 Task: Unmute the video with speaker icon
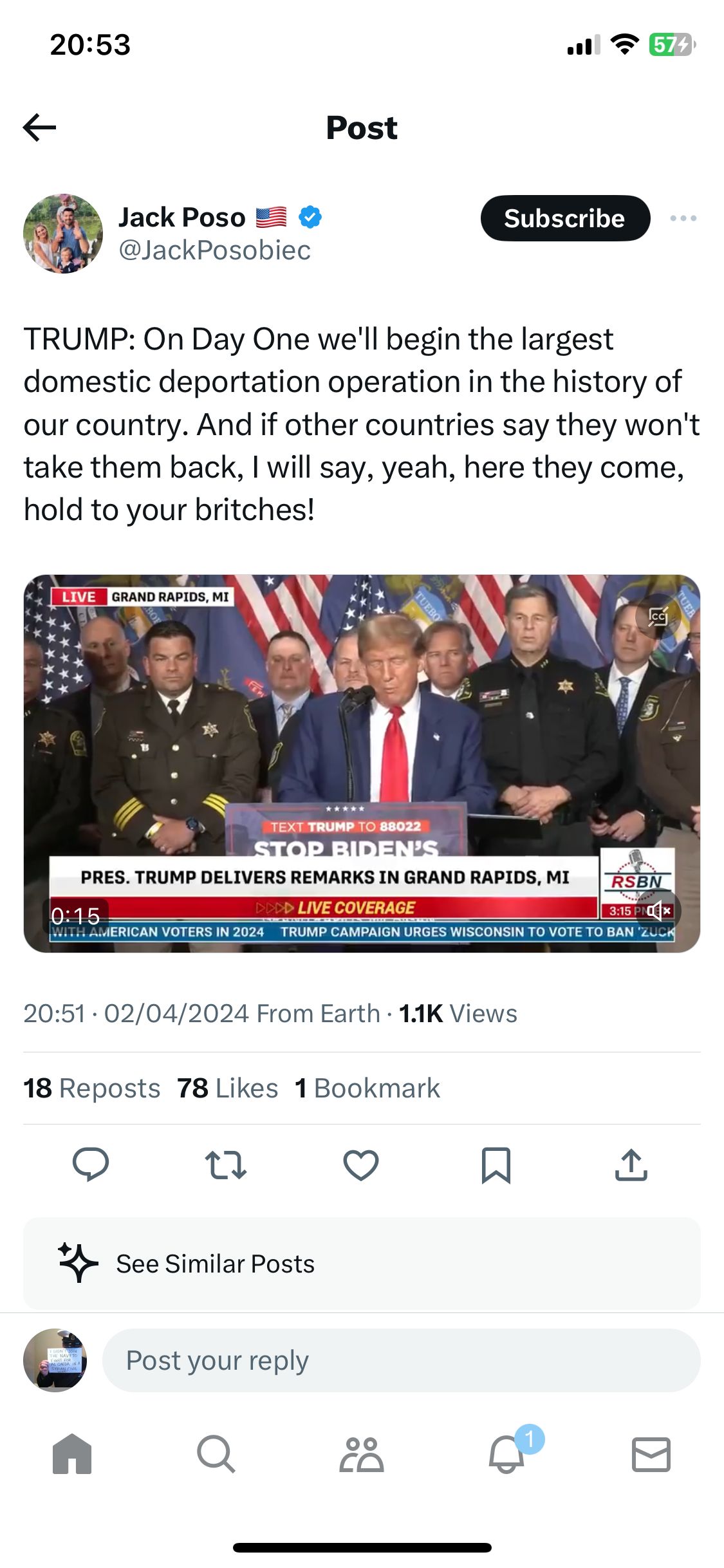click(x=658, y=910)
